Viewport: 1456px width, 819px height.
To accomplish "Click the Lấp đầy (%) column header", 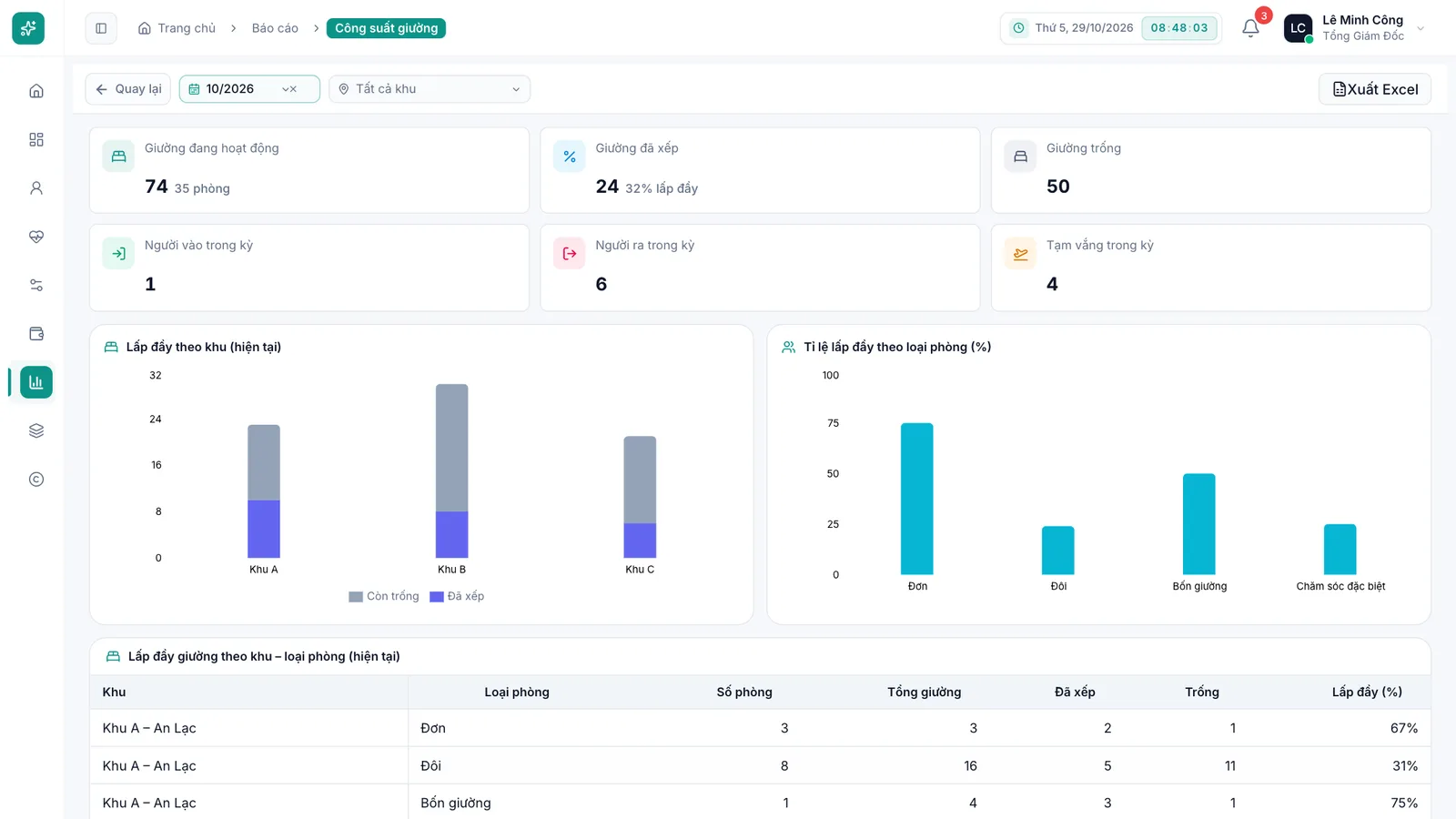I will click(1367, 693).
